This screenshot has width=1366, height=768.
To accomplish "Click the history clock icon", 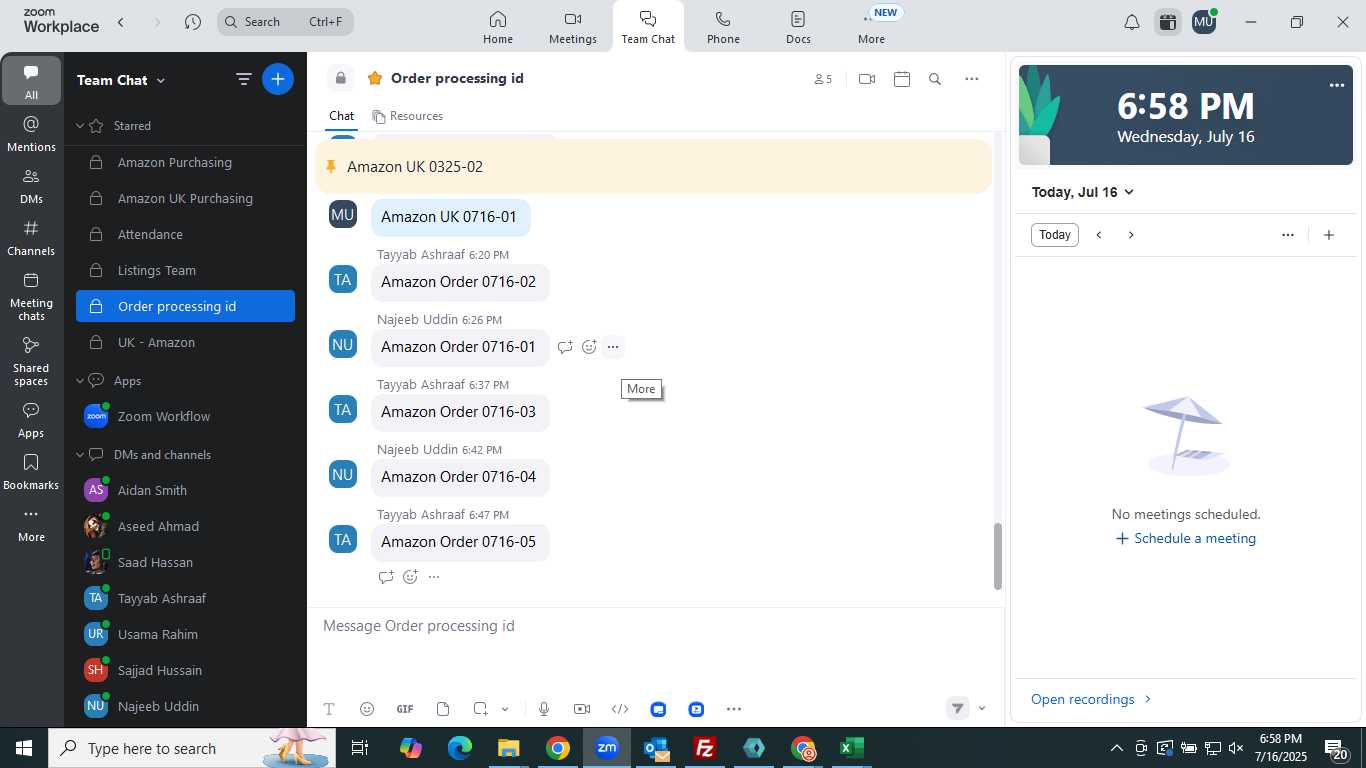I will point(193,22).
